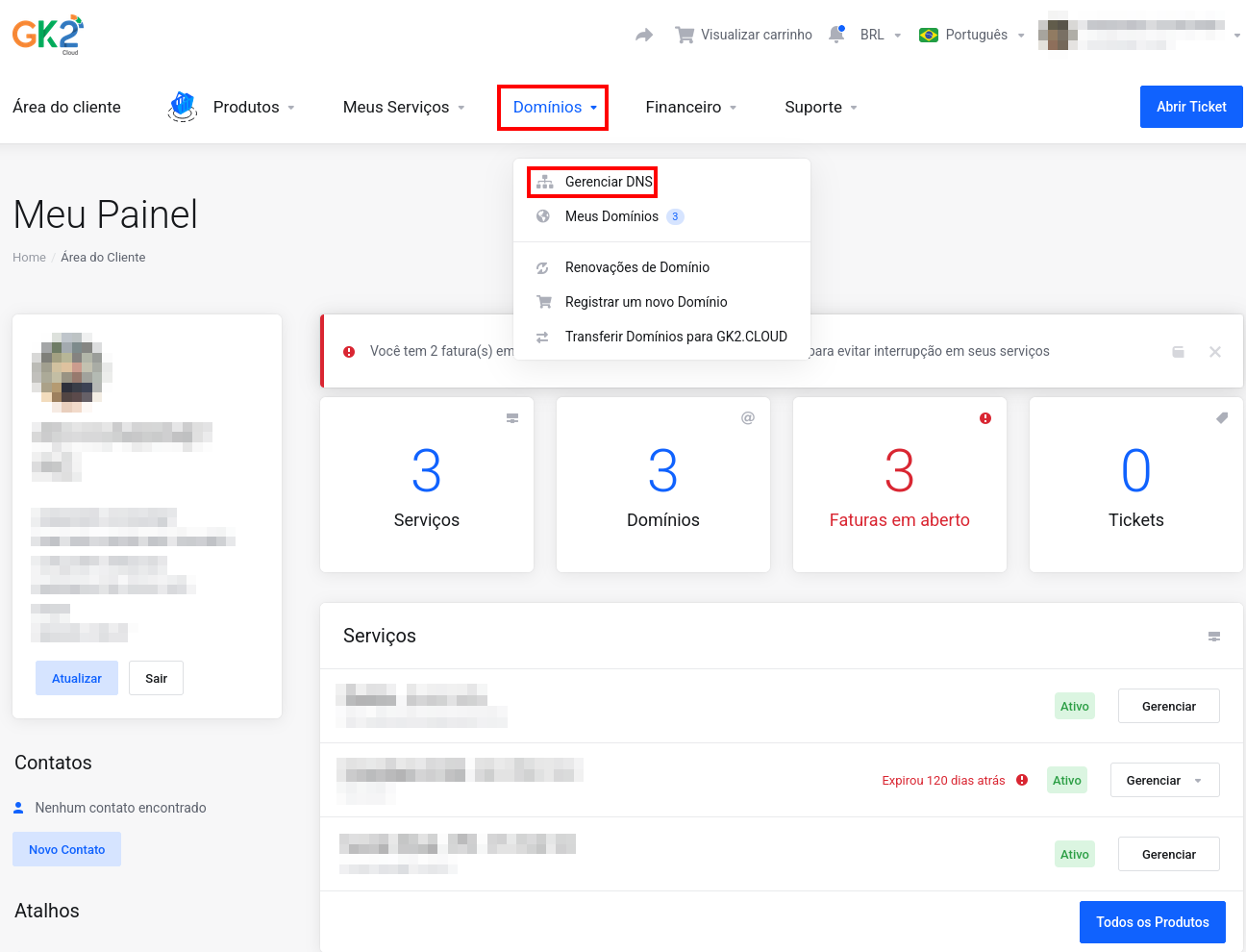Open the Português language selector
The image size is (1246, 952).
click(972, 35)
